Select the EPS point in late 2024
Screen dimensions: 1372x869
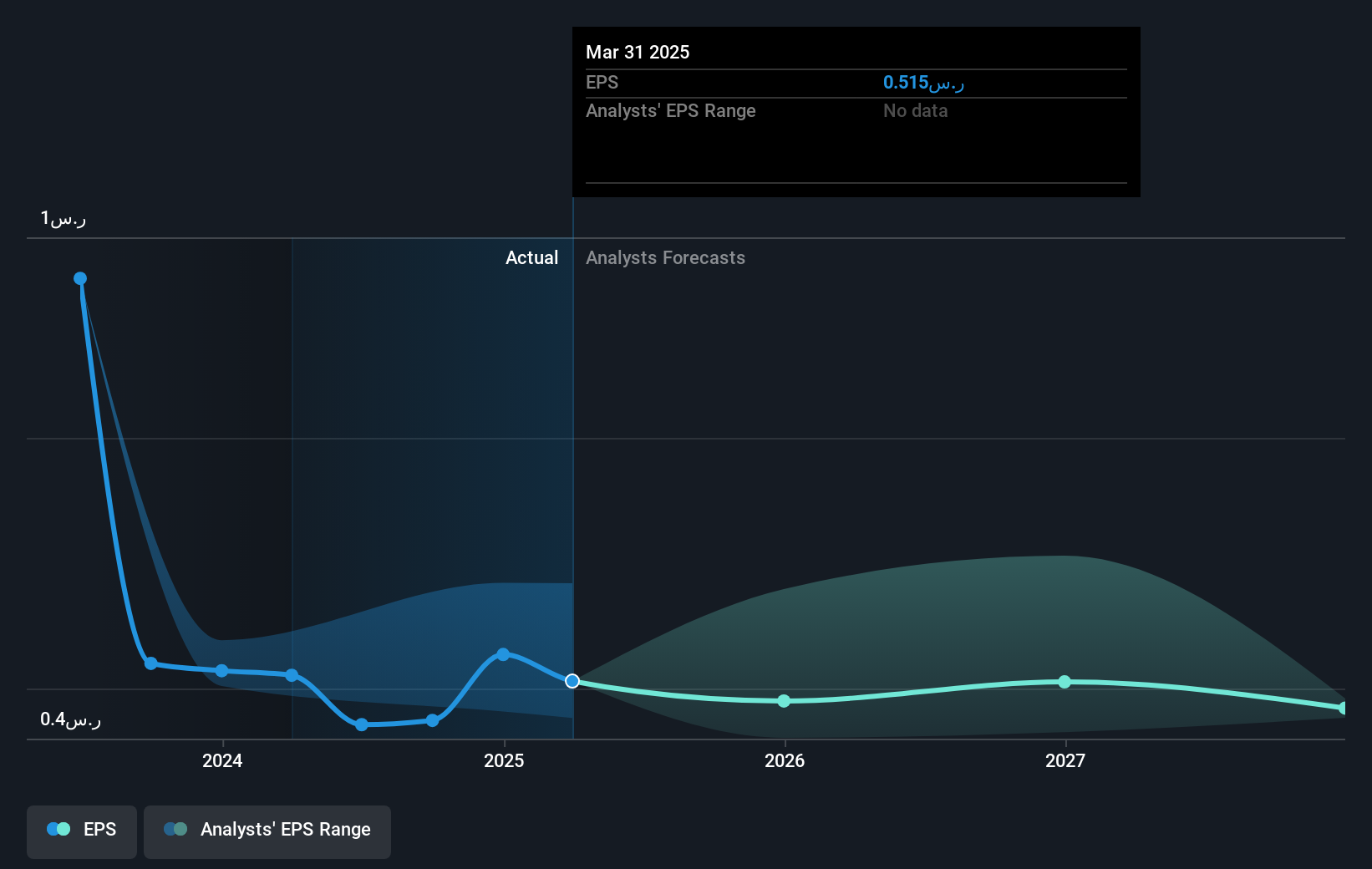(x=432, y=720)
